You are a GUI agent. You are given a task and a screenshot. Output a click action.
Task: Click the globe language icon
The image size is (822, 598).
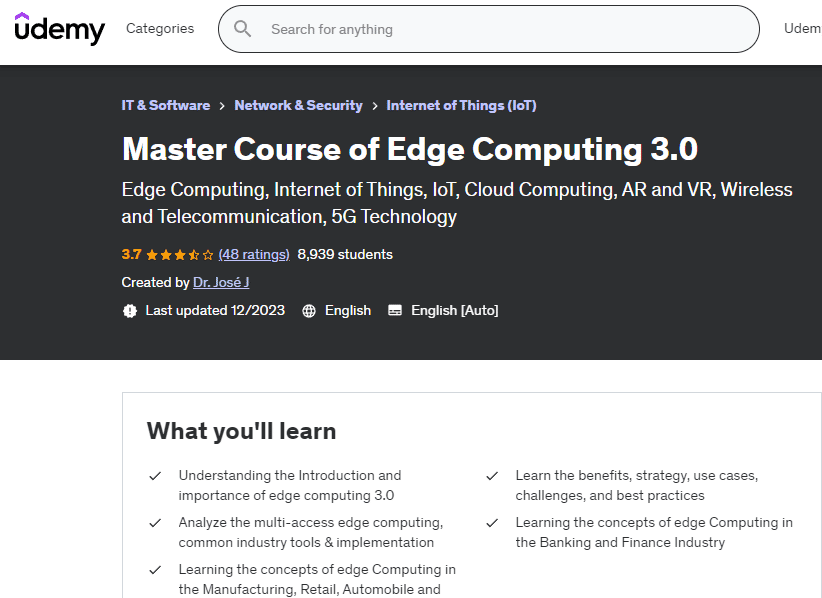pos(309,311)
